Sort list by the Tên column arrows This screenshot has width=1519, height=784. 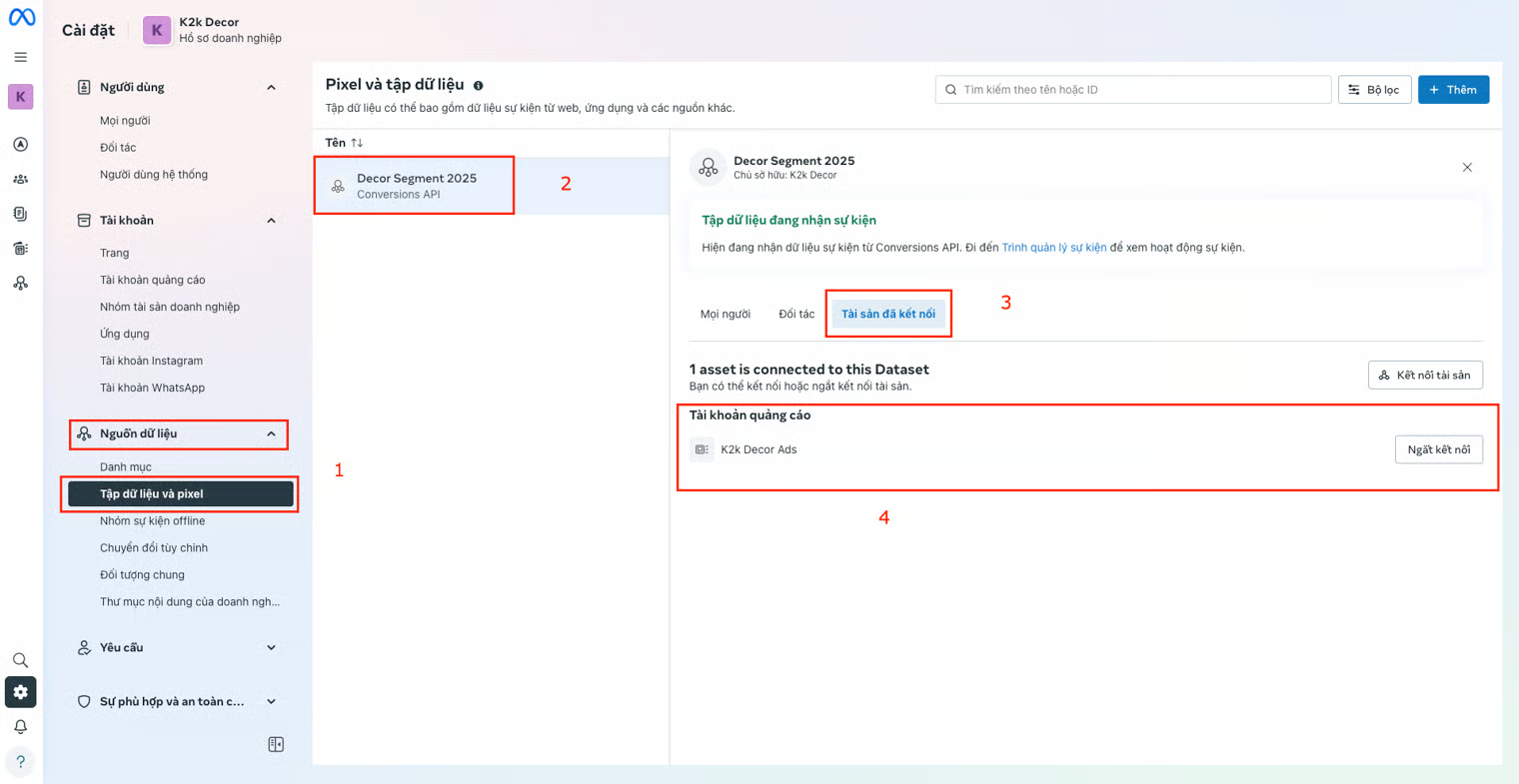[357, 143]
